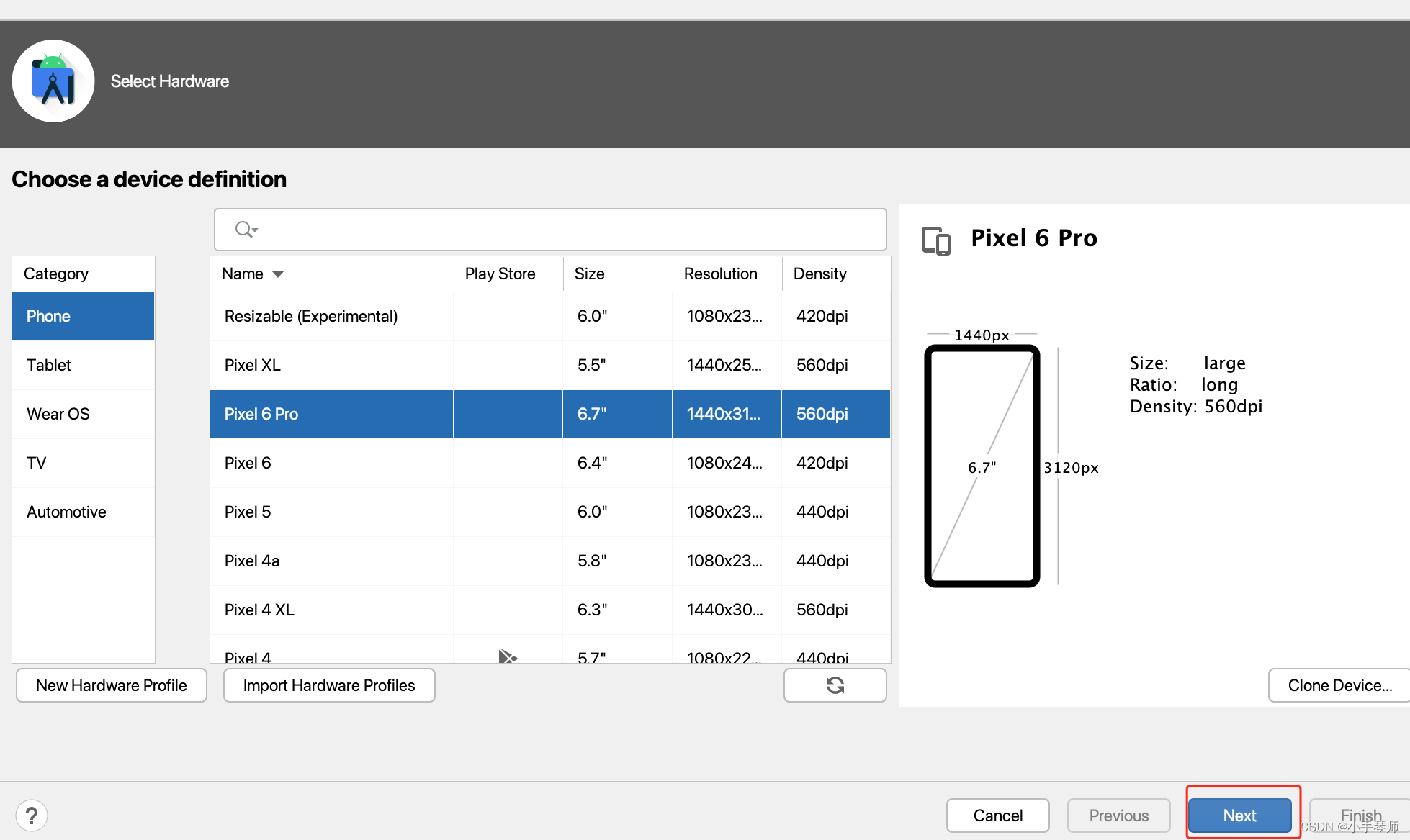Select the Tablet category
The height and width of the screenshot is (840, 1410).
pos(84,365)
